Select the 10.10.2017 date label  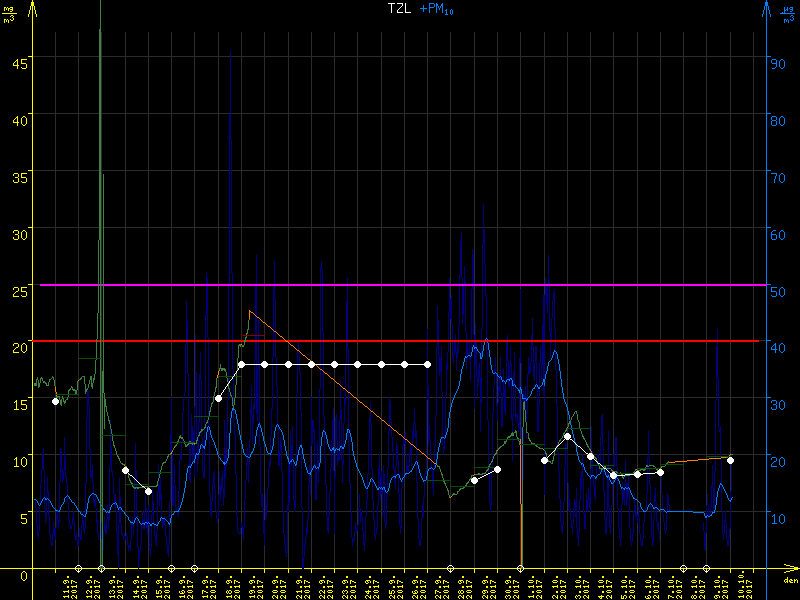click(742, 585)
